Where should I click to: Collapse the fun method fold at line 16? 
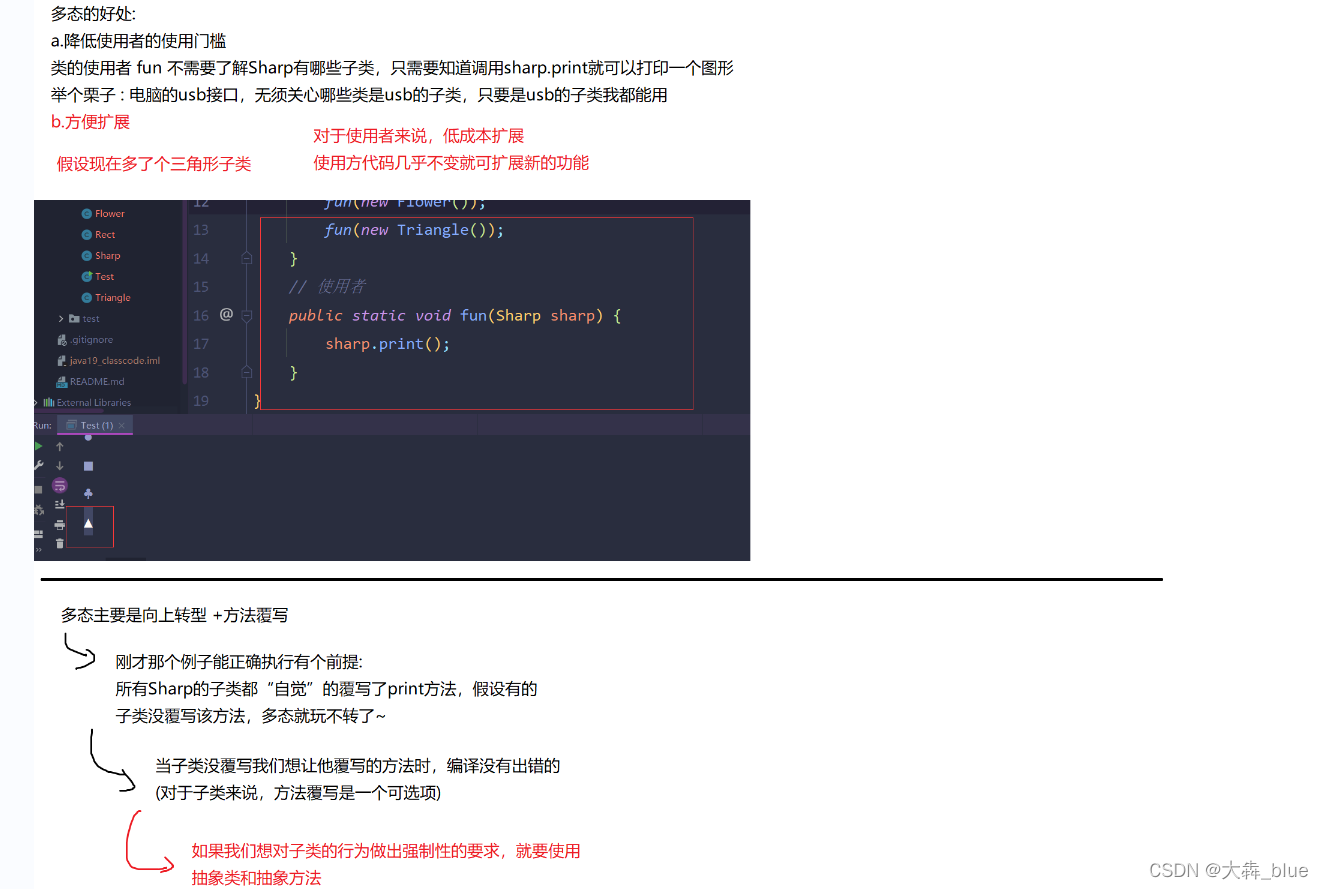[246, 315]
